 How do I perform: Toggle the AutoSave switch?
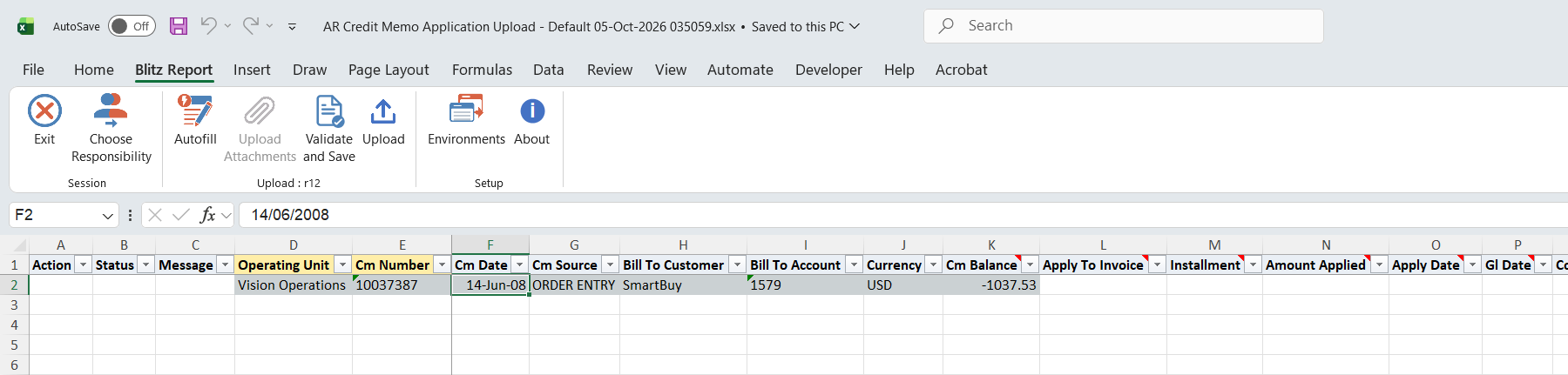click(132, 26)
